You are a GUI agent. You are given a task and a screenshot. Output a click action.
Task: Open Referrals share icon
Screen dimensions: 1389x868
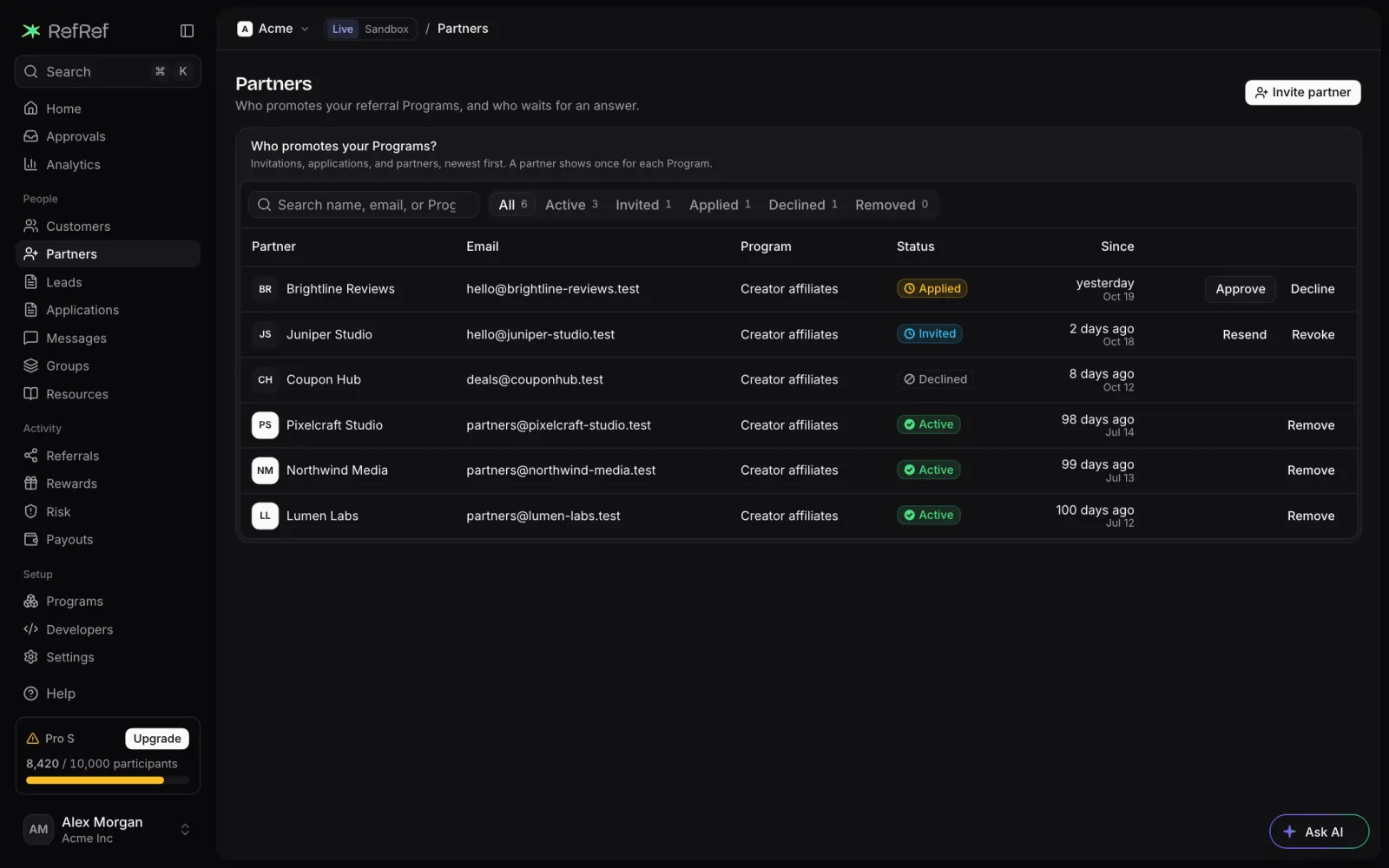(31, 456)
